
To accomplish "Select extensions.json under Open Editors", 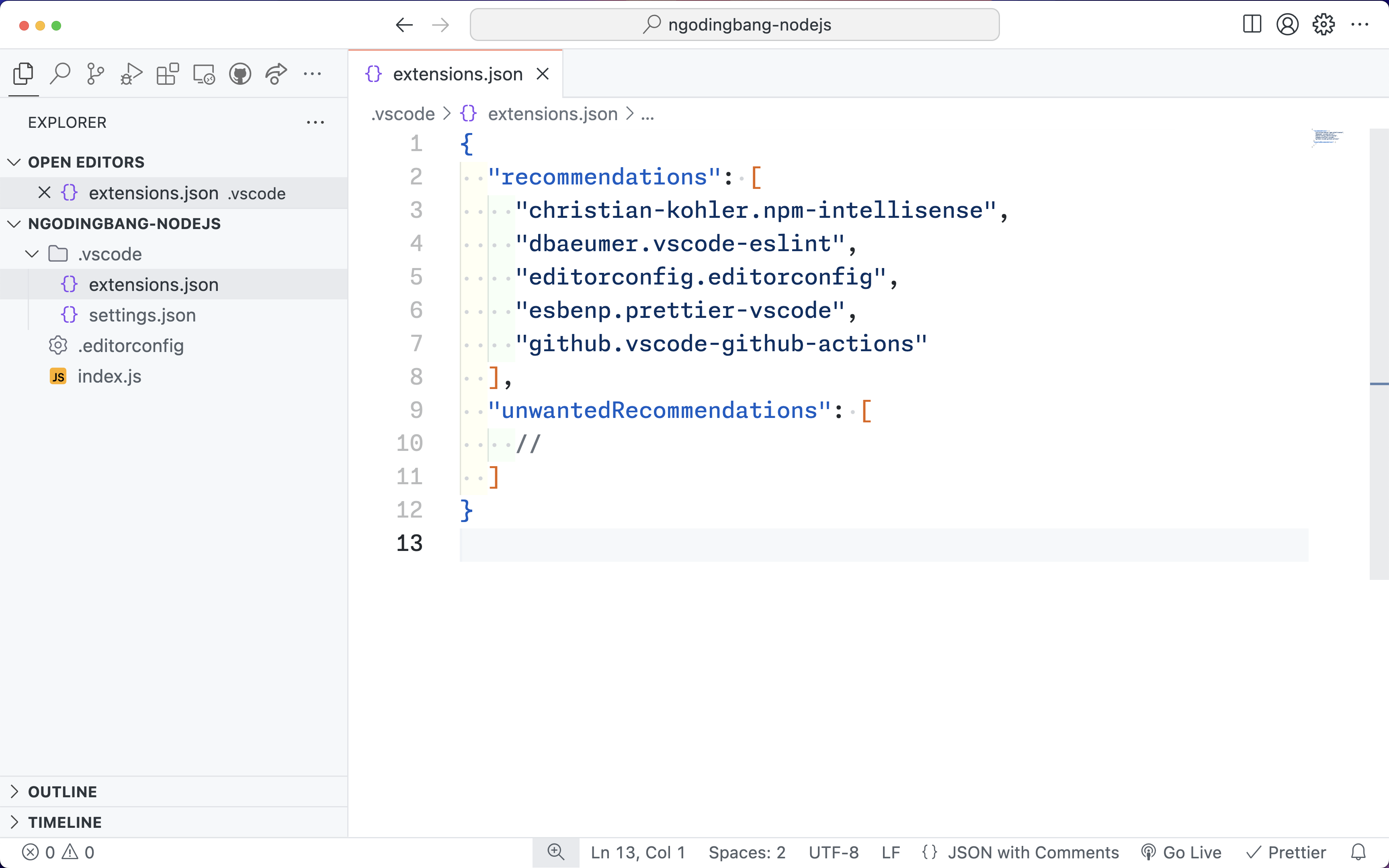I will coord(173,193).
